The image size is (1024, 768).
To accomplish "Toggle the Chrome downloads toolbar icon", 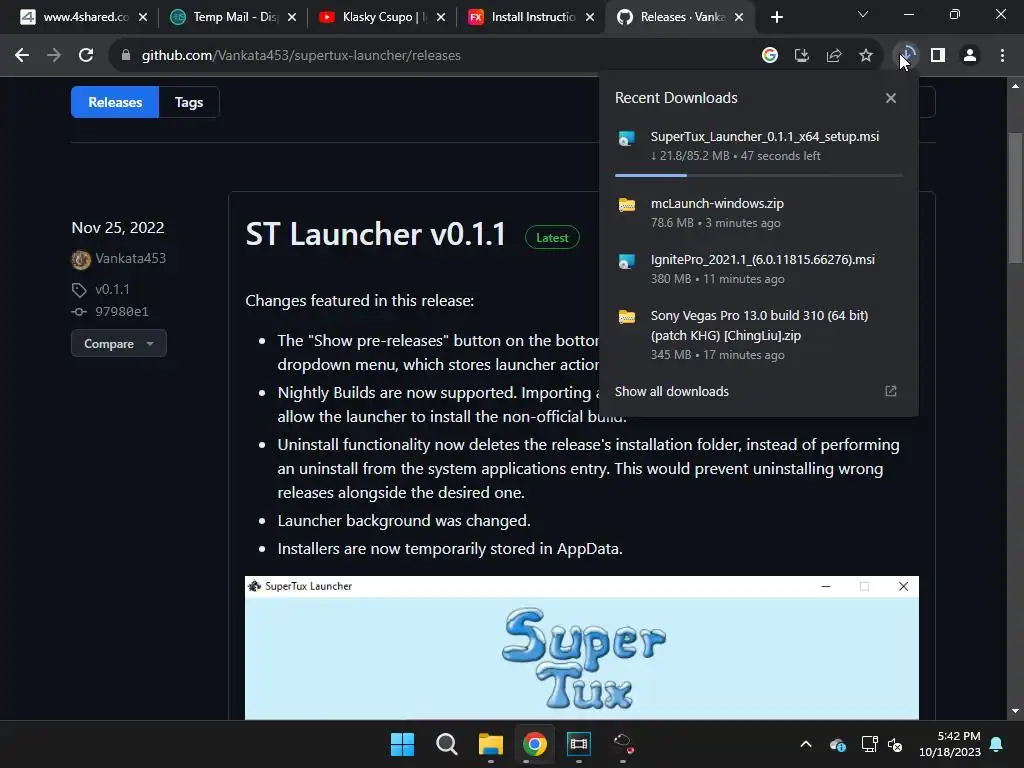I will 906,56.
